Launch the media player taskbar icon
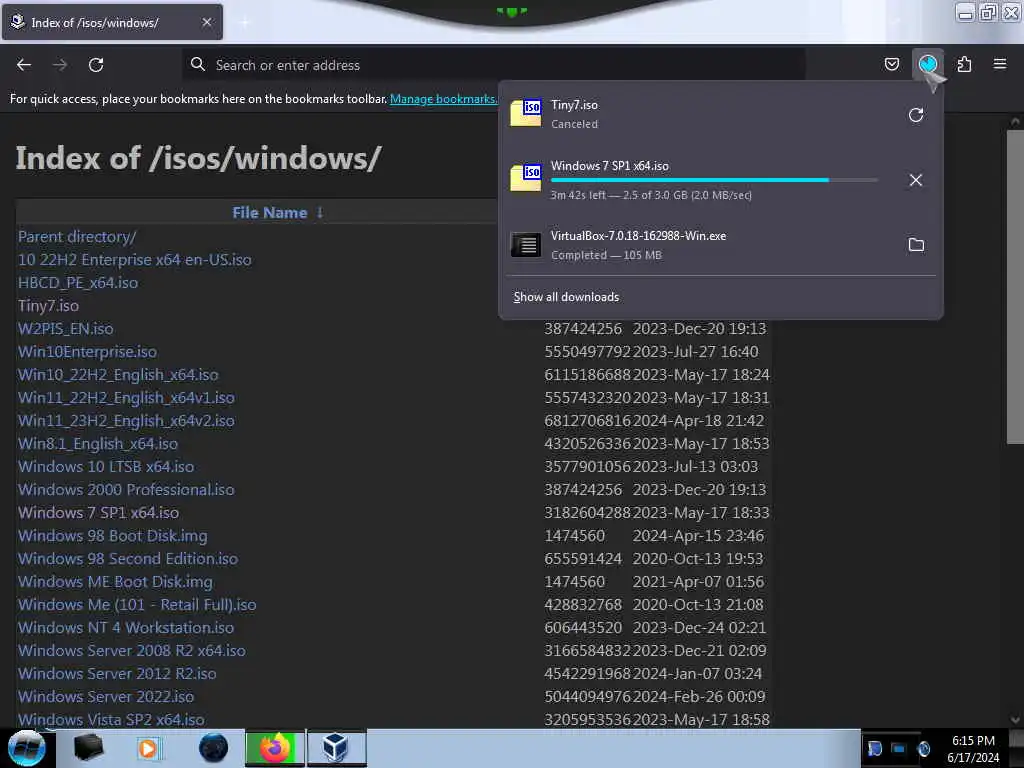 (x=148, y=748)
